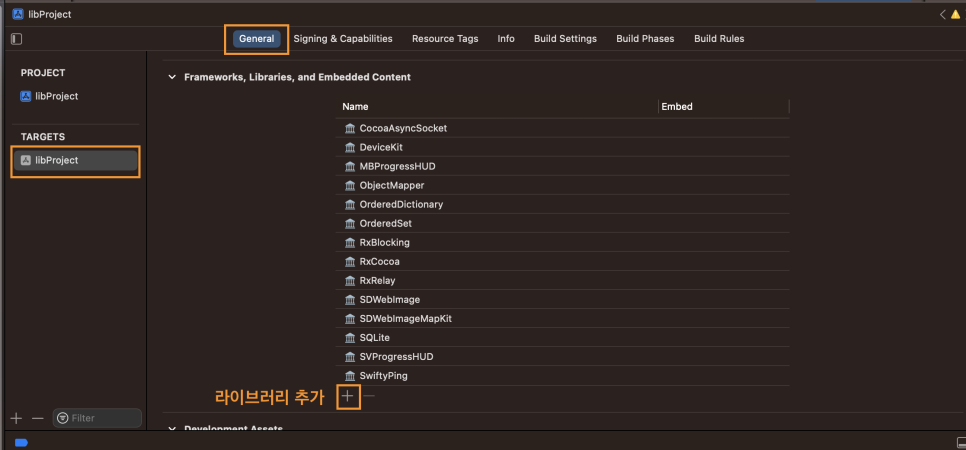
Task: Select the OrderedSet row name
Action: [x=386, y=224]
